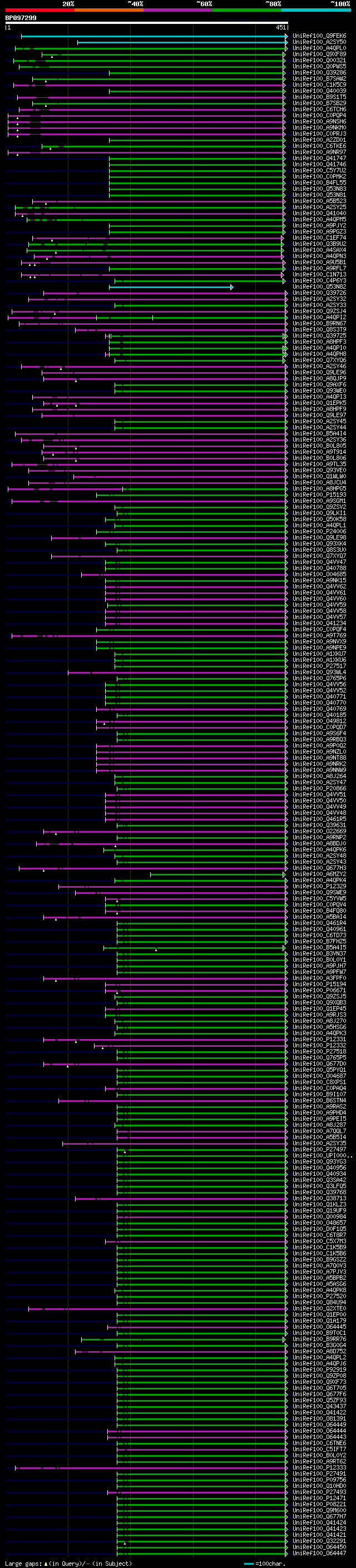
Task: Click on UniRef100_C1K5C9
Action: pos(319,85)
